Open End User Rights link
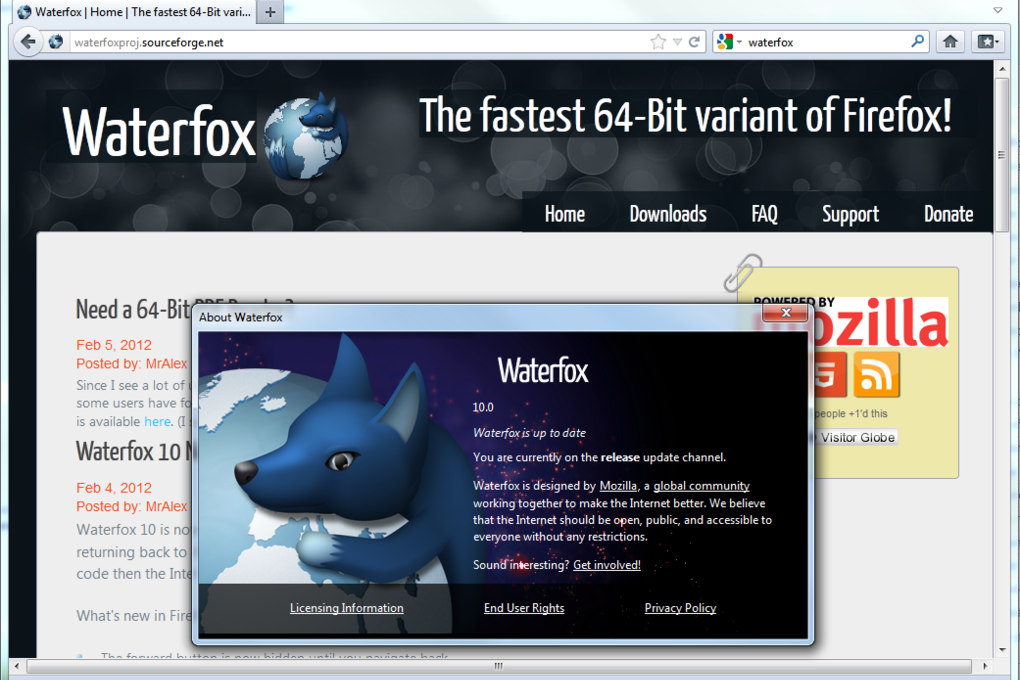The image size is (1020, 680). pyautogui.click(x=524, y=608)
